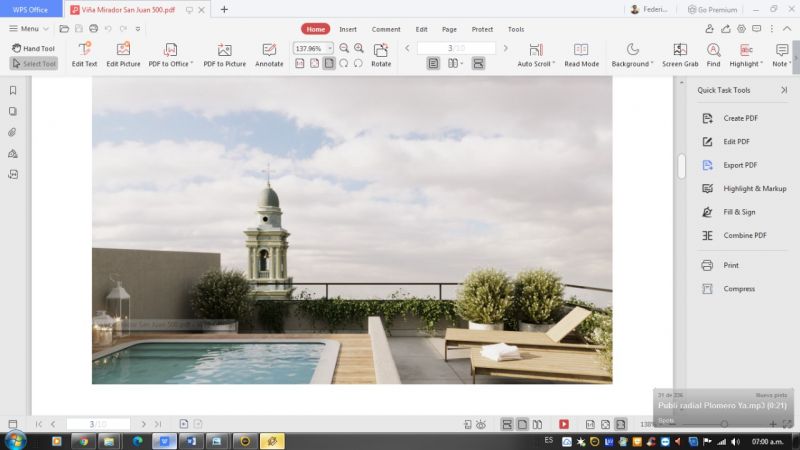Image resolution: width=800 pixels, height=450 pixels.
Task: Set view to actual size
Action: tap(300, 63)
